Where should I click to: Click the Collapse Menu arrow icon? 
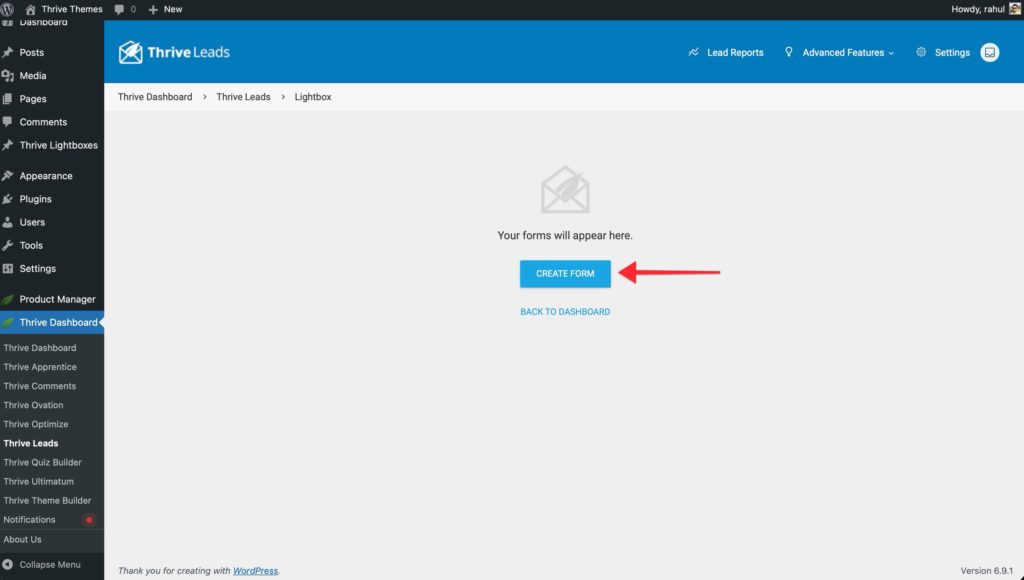point(9,564)
